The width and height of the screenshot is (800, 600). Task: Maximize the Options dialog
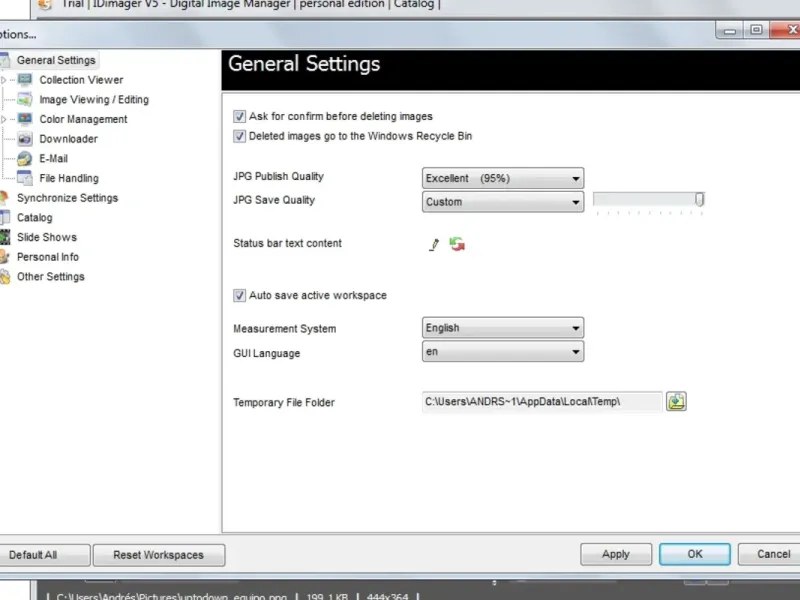tap(756, 30)
